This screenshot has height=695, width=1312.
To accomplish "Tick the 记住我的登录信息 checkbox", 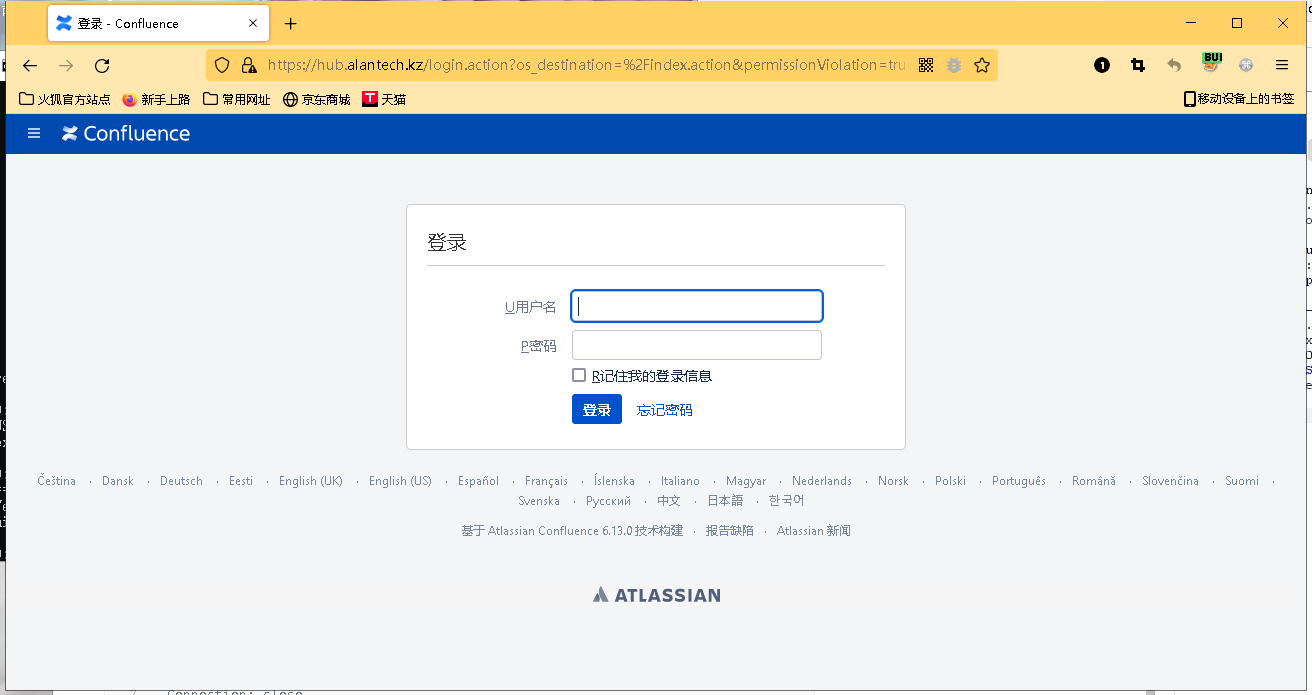I will point(578,375).
